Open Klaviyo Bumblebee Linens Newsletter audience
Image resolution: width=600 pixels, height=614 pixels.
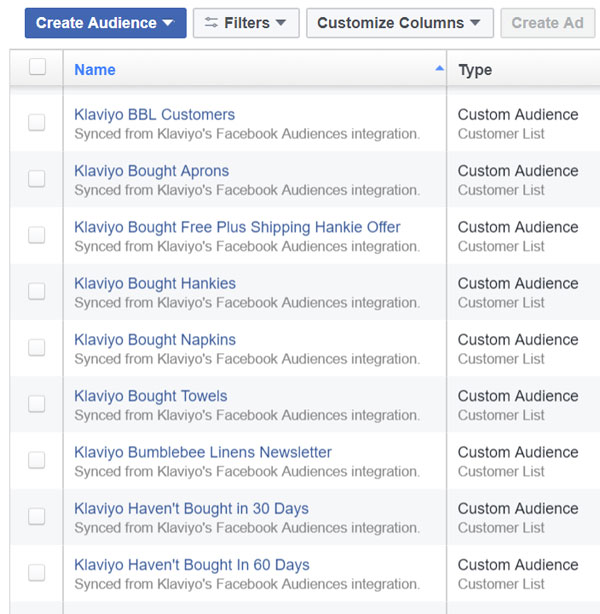click(203, 452)
